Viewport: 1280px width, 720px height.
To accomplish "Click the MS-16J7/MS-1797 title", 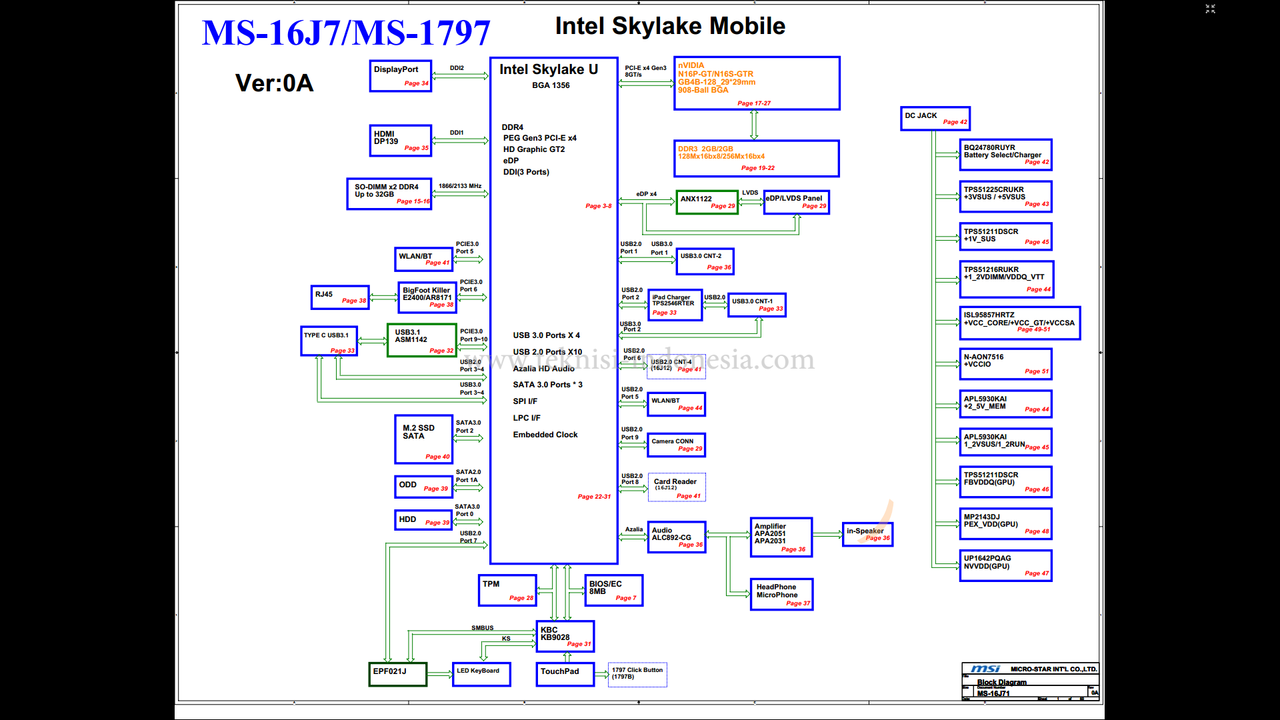I will point(346,32).
